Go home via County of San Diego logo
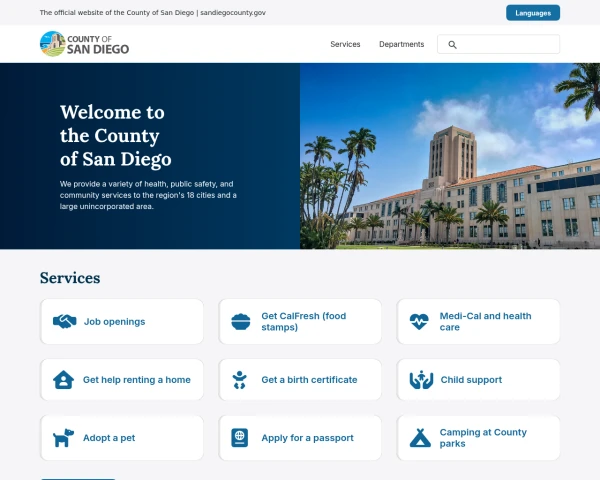 coord(84,44)
